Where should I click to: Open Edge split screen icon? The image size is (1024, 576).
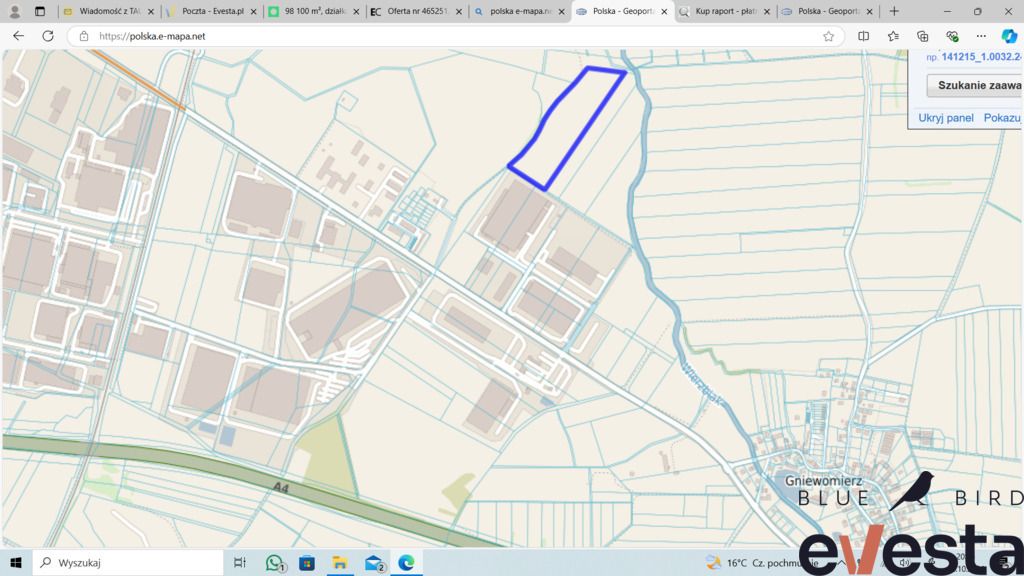864,36
